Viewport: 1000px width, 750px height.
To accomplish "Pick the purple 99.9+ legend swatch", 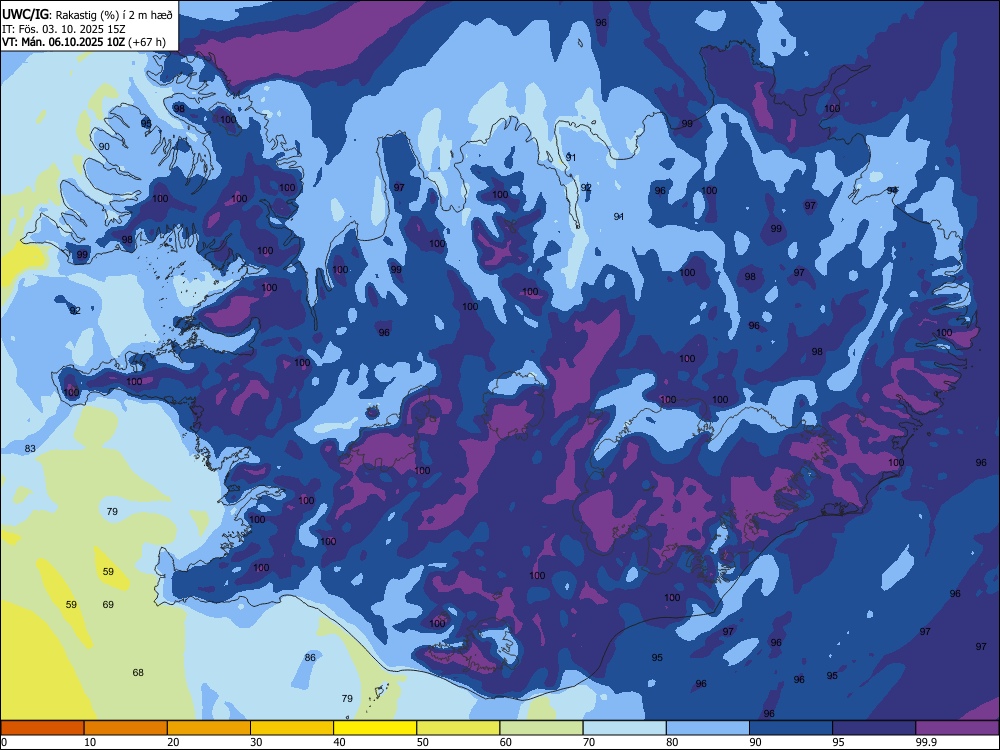I will 957,728.
